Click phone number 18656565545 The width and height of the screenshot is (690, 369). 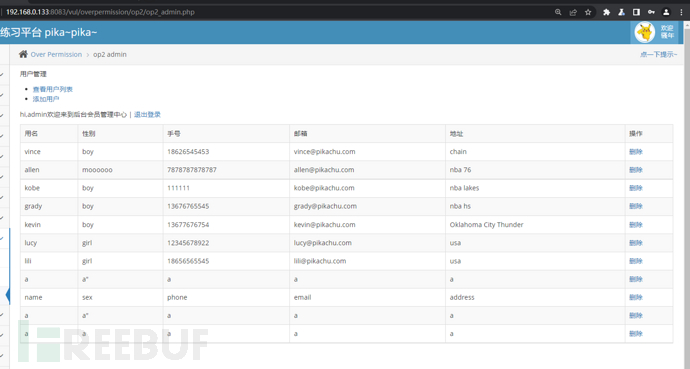(188, 261)
